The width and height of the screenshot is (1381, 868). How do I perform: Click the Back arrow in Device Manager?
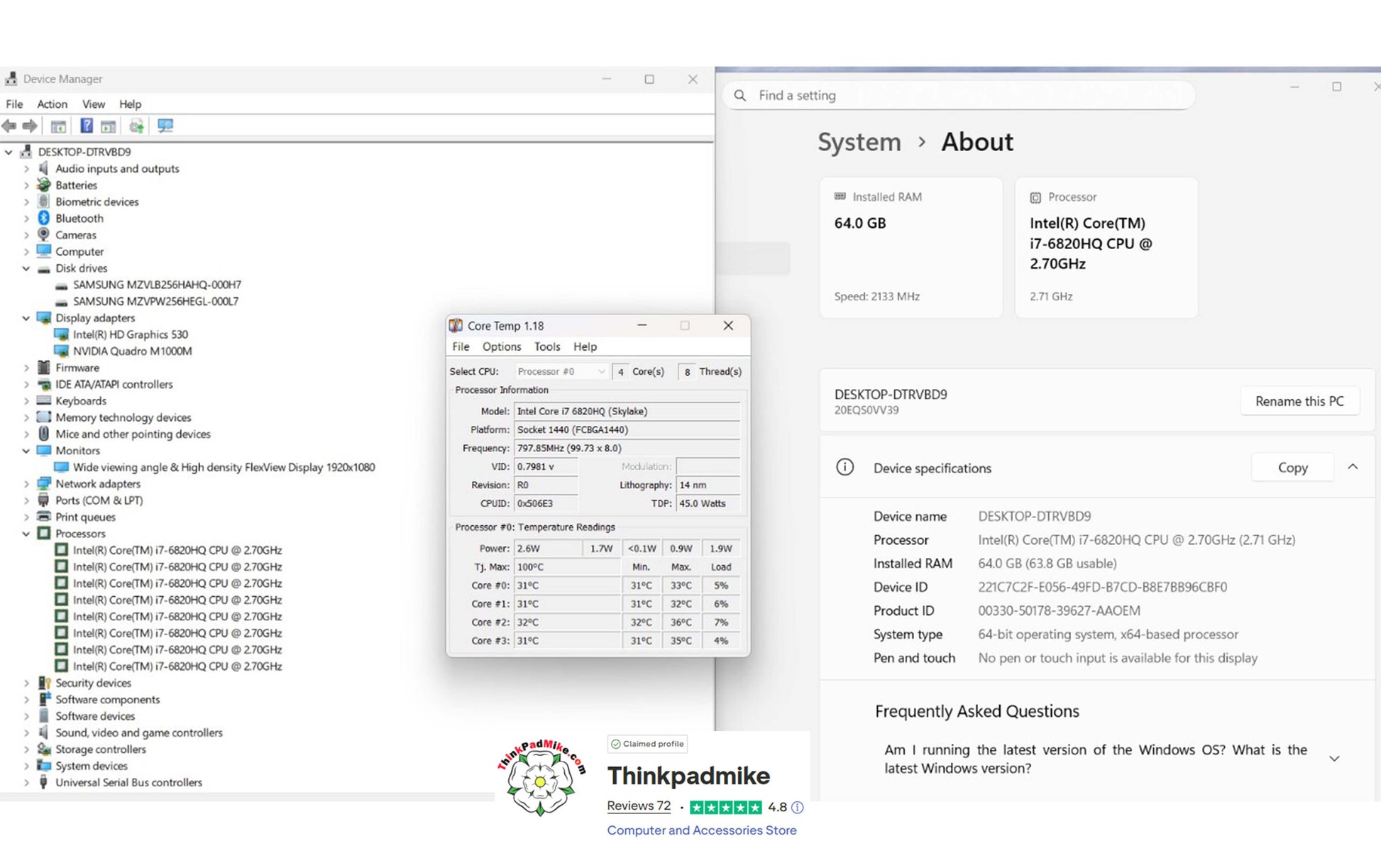click(9, 126)
